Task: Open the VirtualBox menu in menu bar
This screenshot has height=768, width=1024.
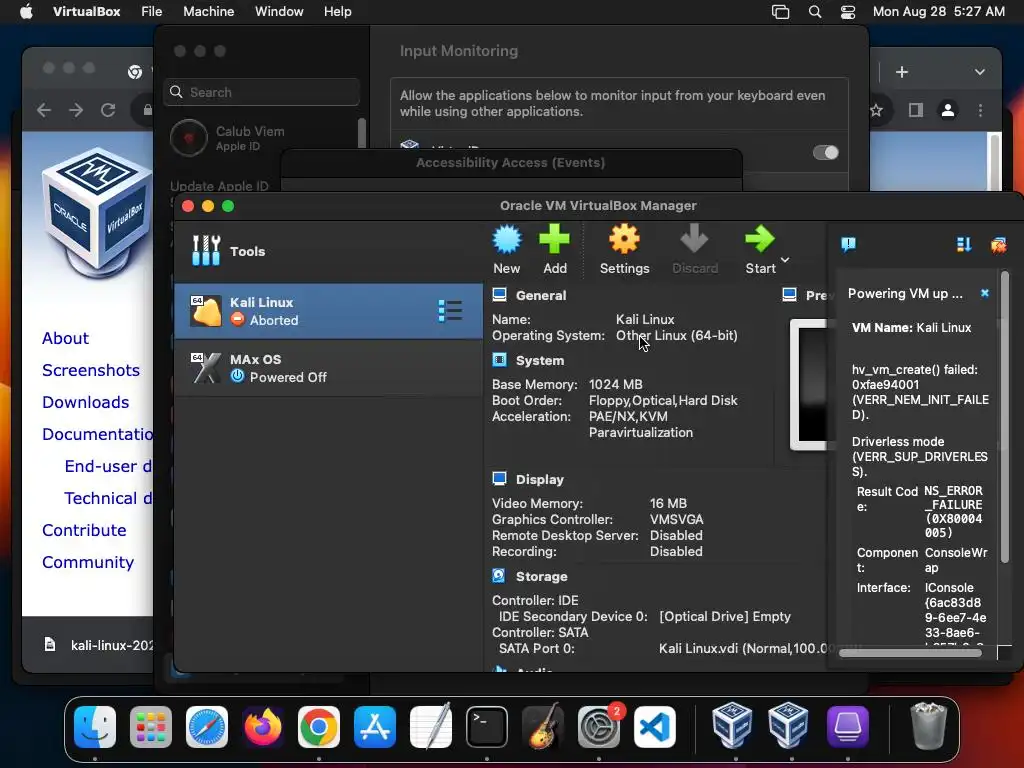Action: click(86, 12)
